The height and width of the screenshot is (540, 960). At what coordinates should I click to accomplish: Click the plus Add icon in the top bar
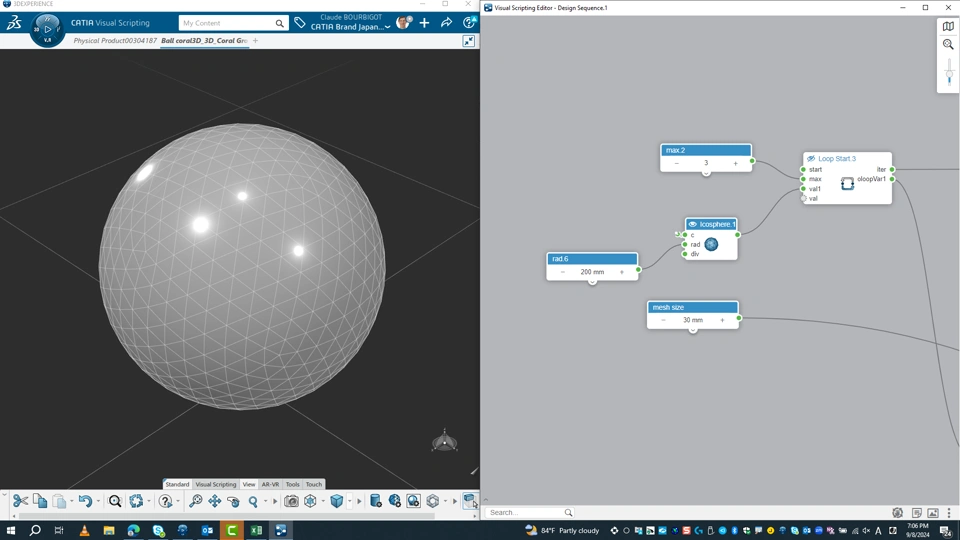[x=424, y=23]
